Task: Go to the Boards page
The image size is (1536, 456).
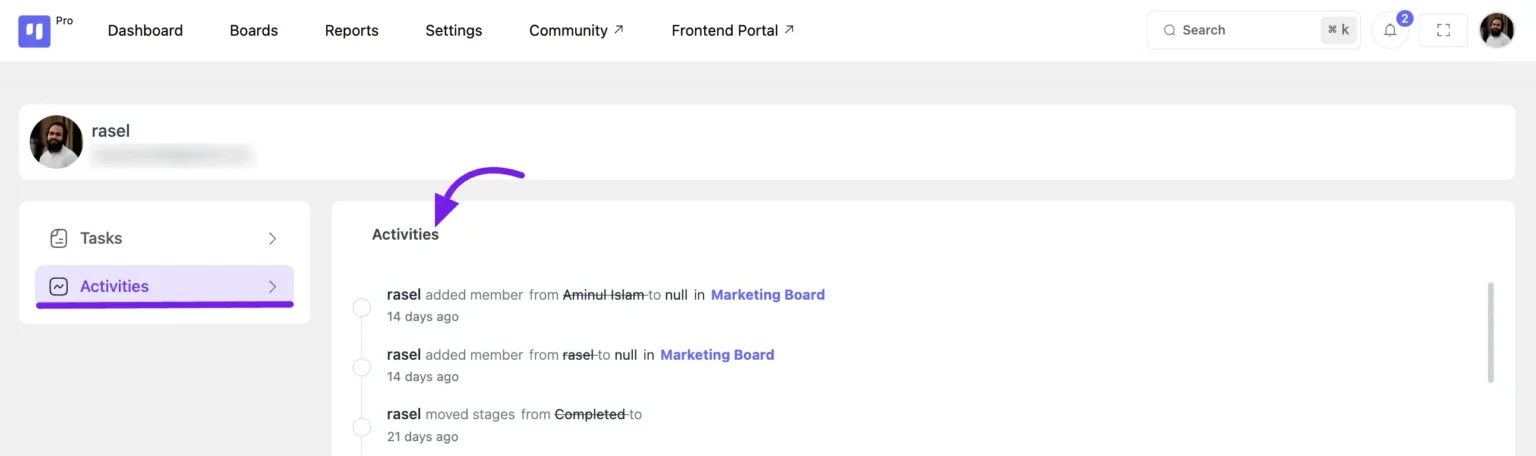Action: click(253, 31)
